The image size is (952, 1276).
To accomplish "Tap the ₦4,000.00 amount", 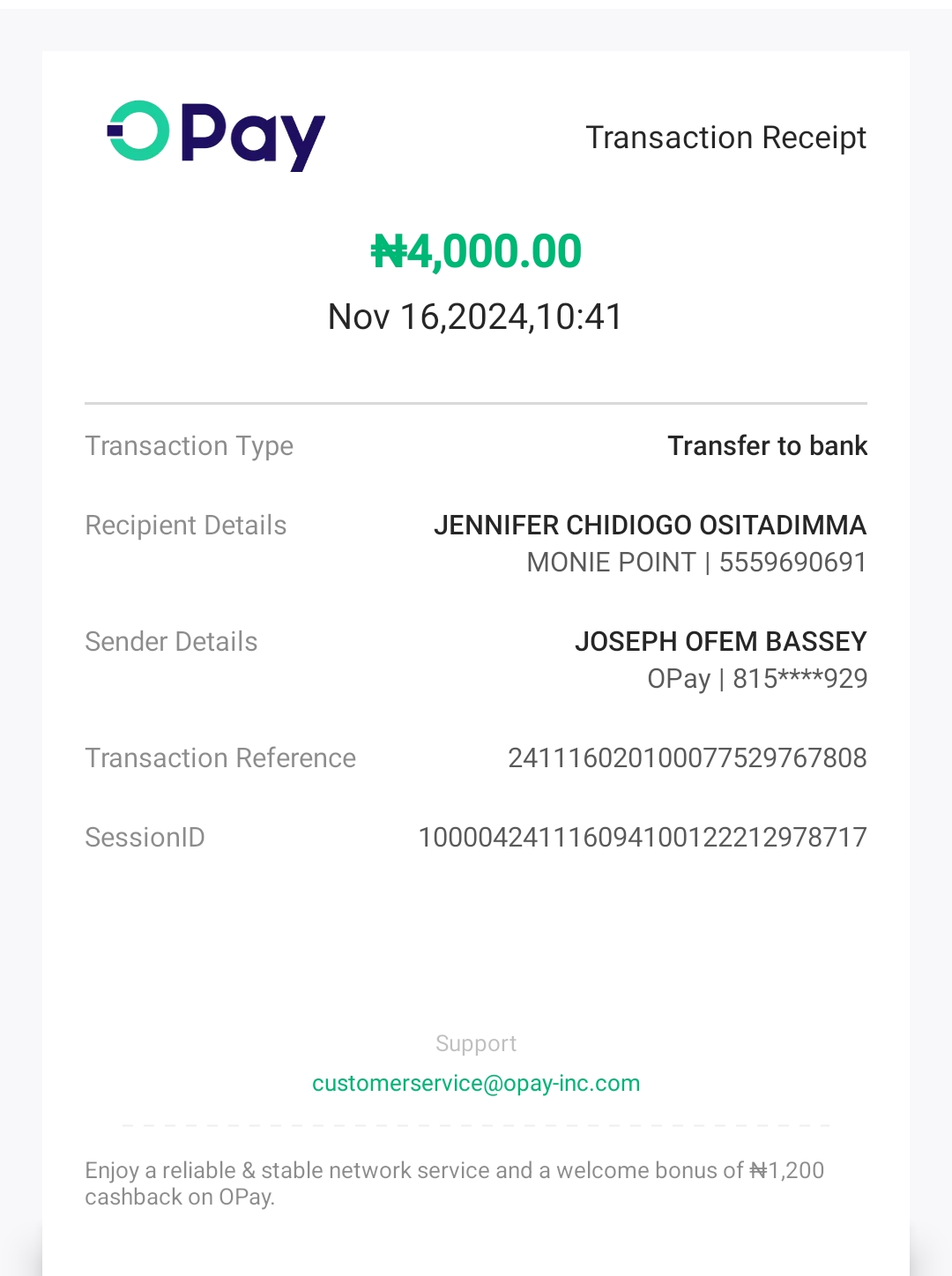I will click(476, 251).
